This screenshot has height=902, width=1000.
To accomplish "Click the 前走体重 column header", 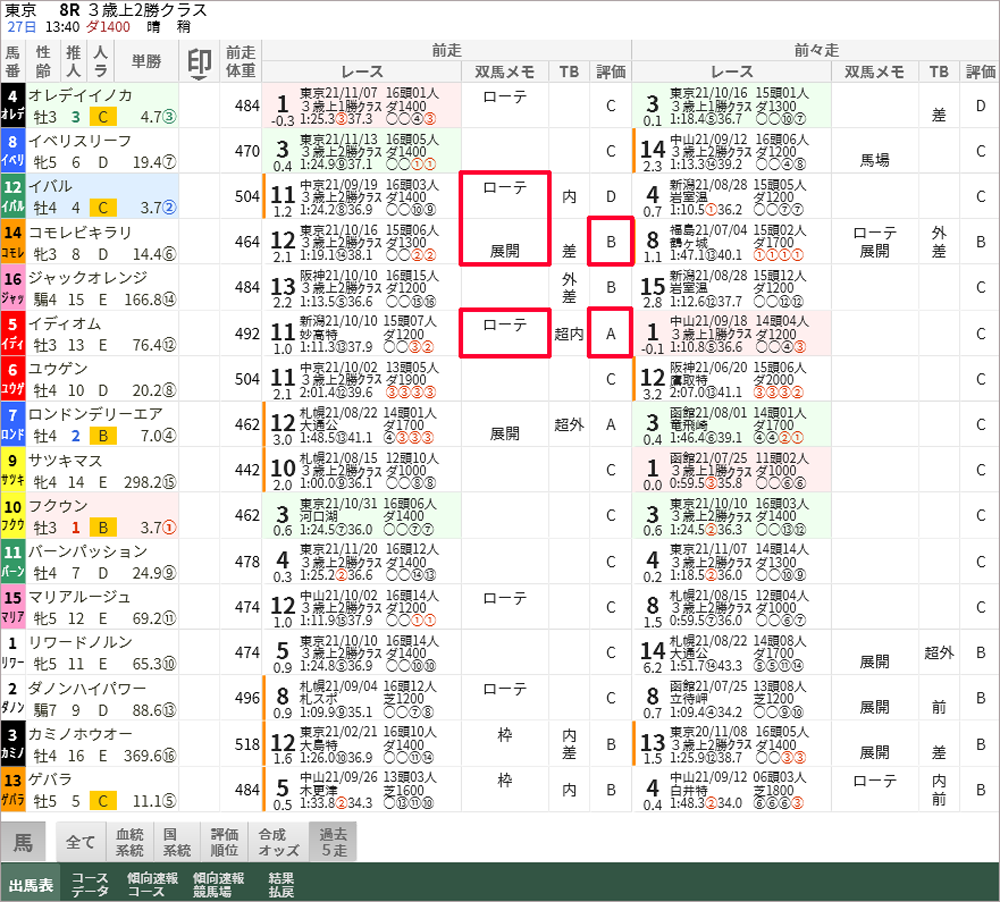I will pyautogui.click(x=240, y=62).
